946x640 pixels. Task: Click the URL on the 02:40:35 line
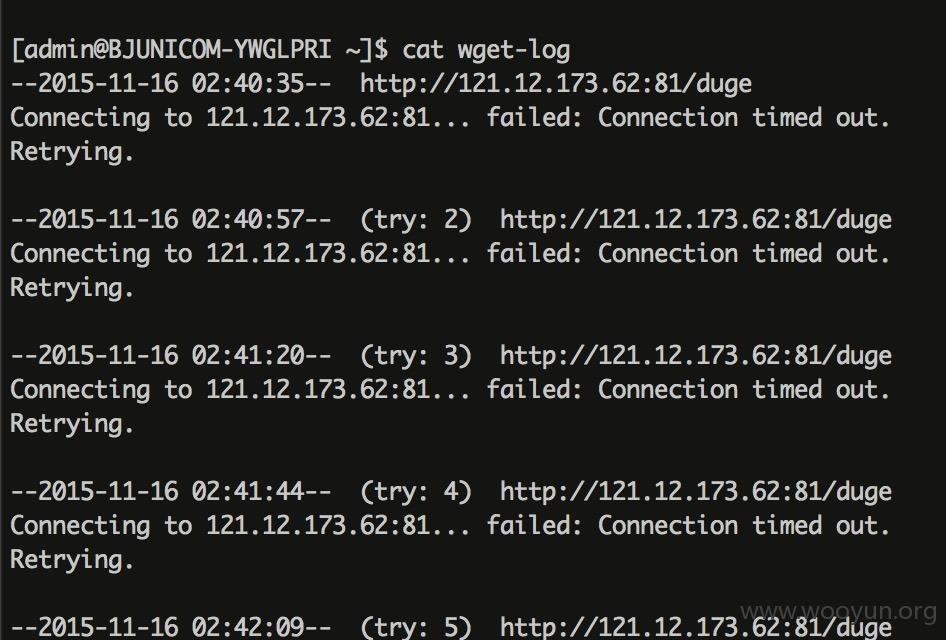556,83
